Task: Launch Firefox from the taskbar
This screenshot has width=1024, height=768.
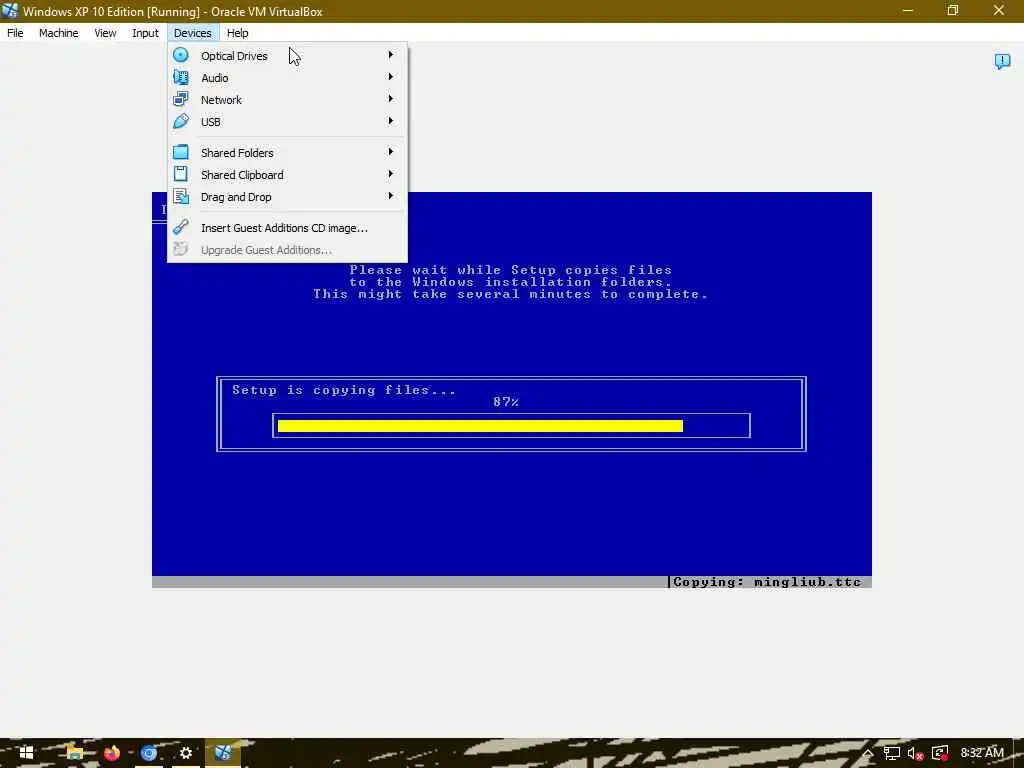Action: (x=112, y=753)
